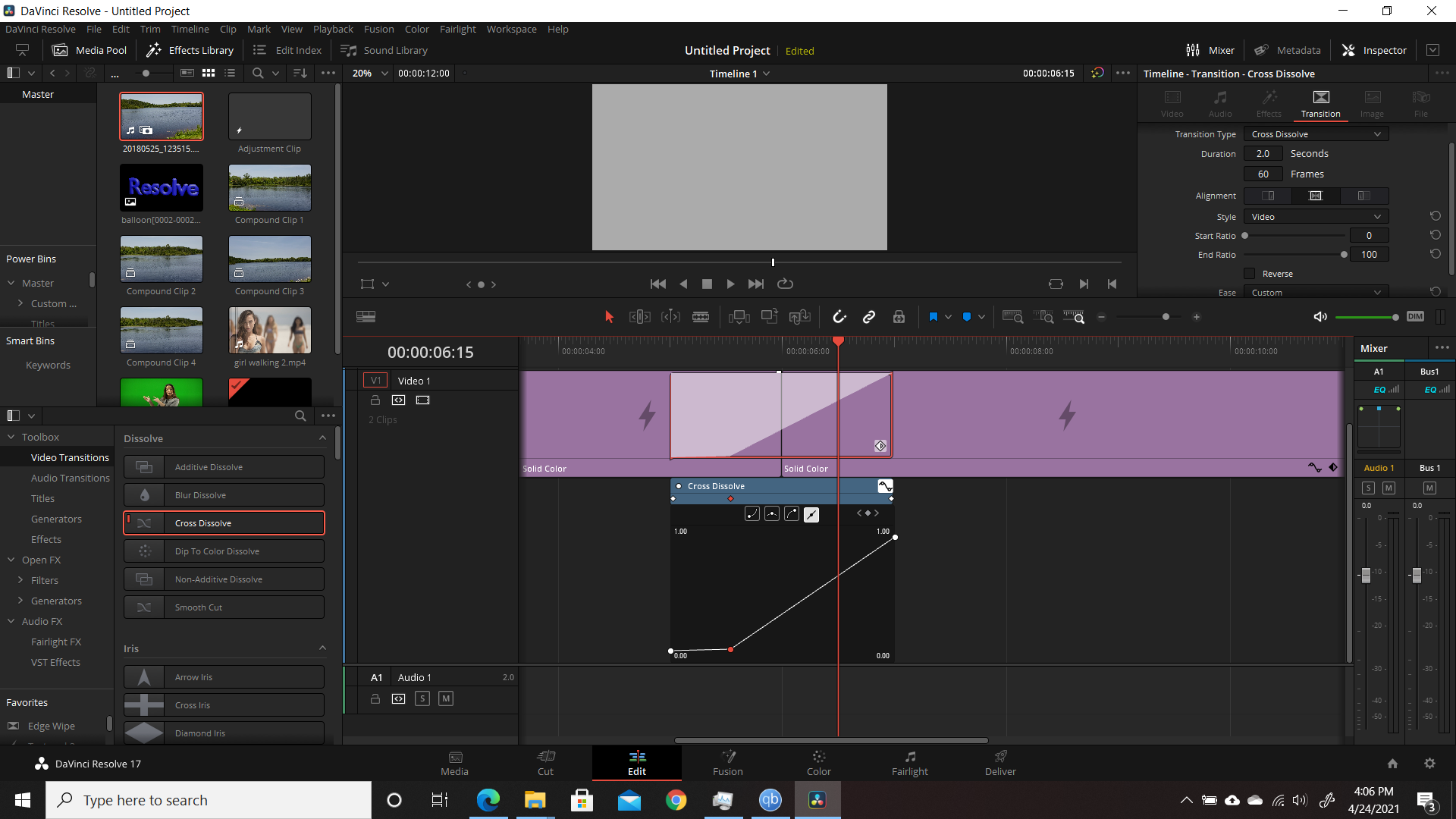Open the Playback menu
Screen dimensions: 1456x819
pyautogui.click(x=333, y=29)
